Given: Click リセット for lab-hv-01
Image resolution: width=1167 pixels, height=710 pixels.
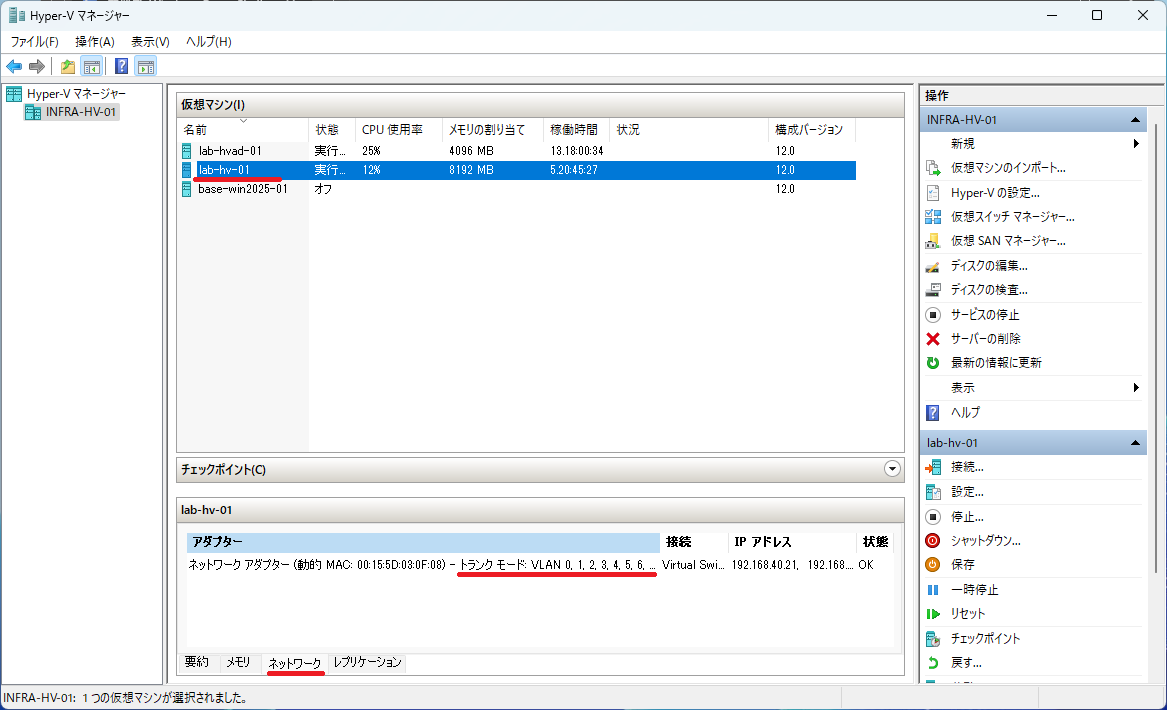Looking at the screenshot, I should tap(968, 614).
